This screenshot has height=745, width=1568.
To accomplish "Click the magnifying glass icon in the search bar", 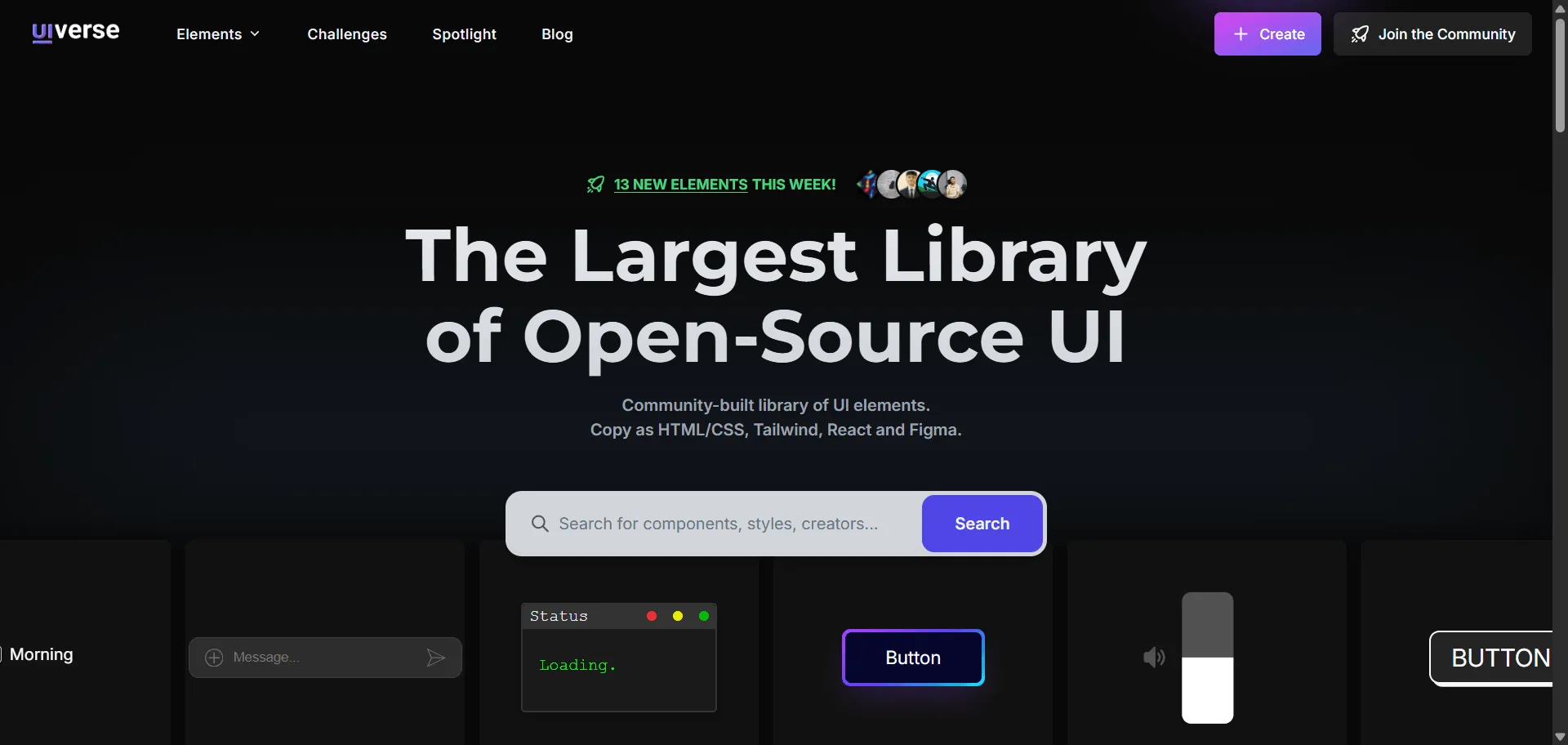I will coord(541,524).
